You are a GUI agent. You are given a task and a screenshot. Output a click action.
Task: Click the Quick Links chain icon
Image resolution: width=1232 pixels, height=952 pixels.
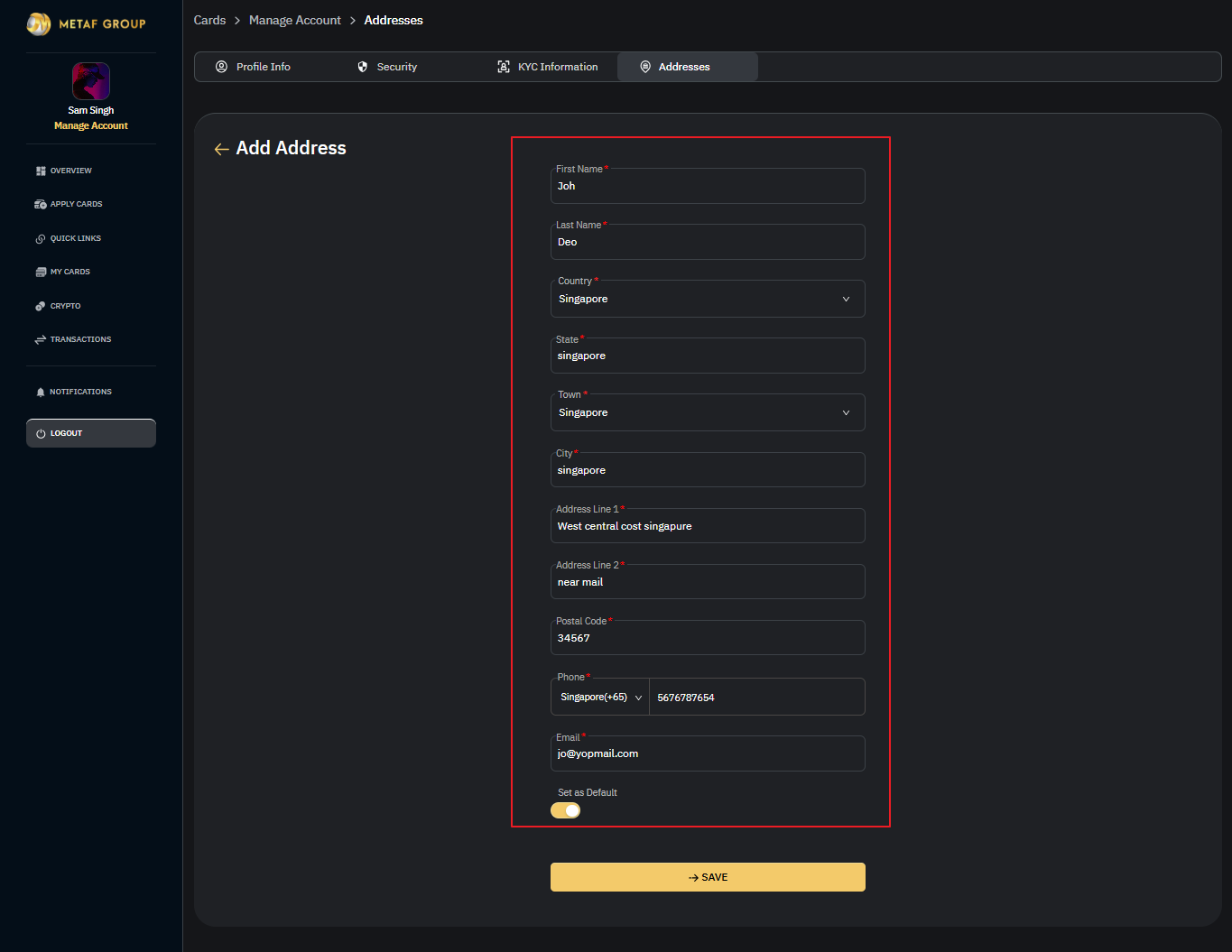[x=41, y=238]
